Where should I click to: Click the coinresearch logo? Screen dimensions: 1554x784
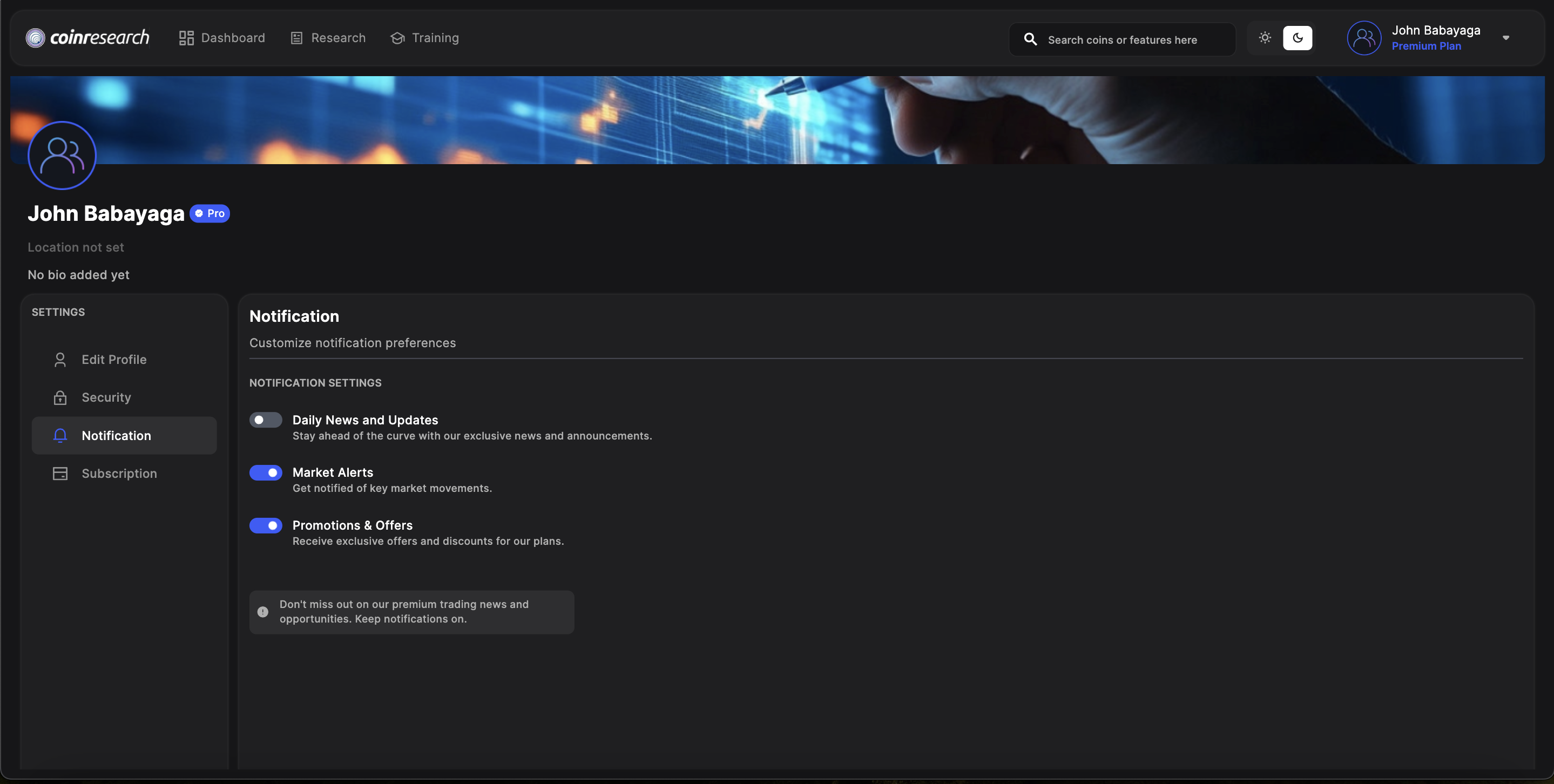point(87,37)
